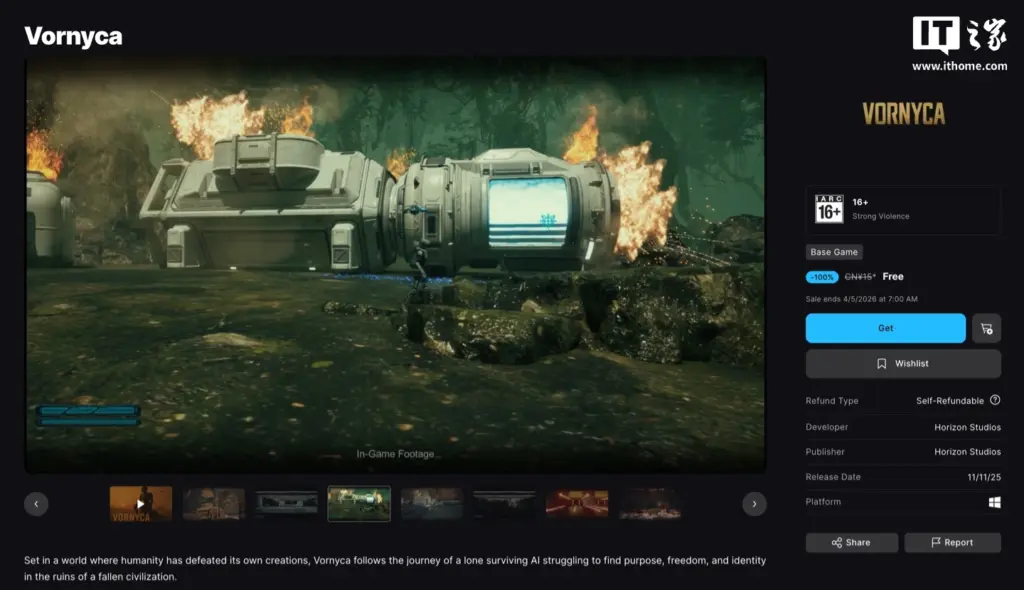1024x590 pixels.
Task: Open the Self-Refundable help tooltip
Action: pyautogui.click(x=995, y=400)
